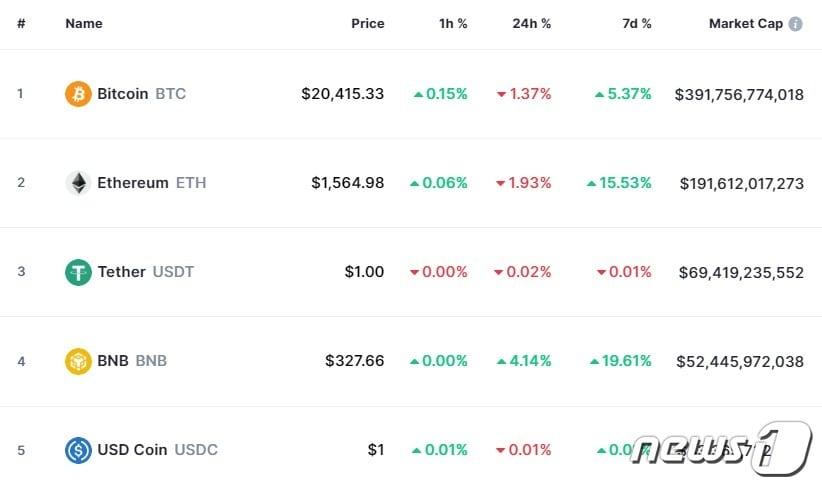Click Bitcoin price $20,415.33
Screen dimensions: 822x488
click(342, 94)
